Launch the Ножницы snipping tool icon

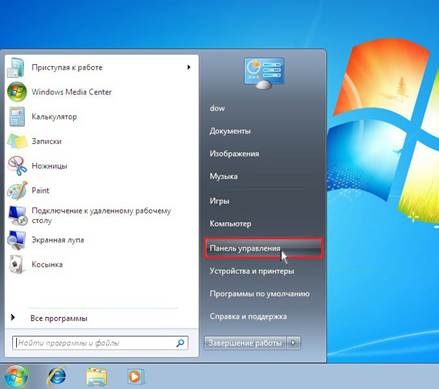pyautogui.click(x=17, y=166)
